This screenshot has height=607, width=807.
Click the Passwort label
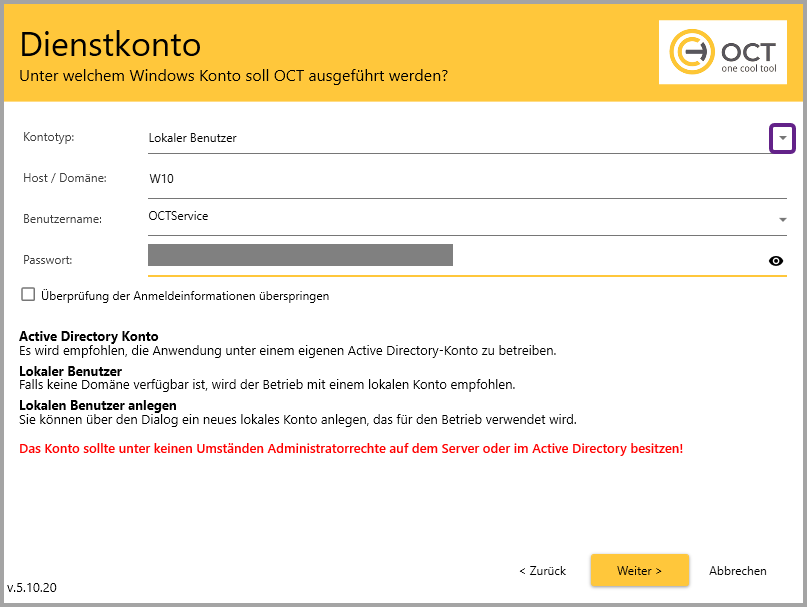[x=48, y=259]
